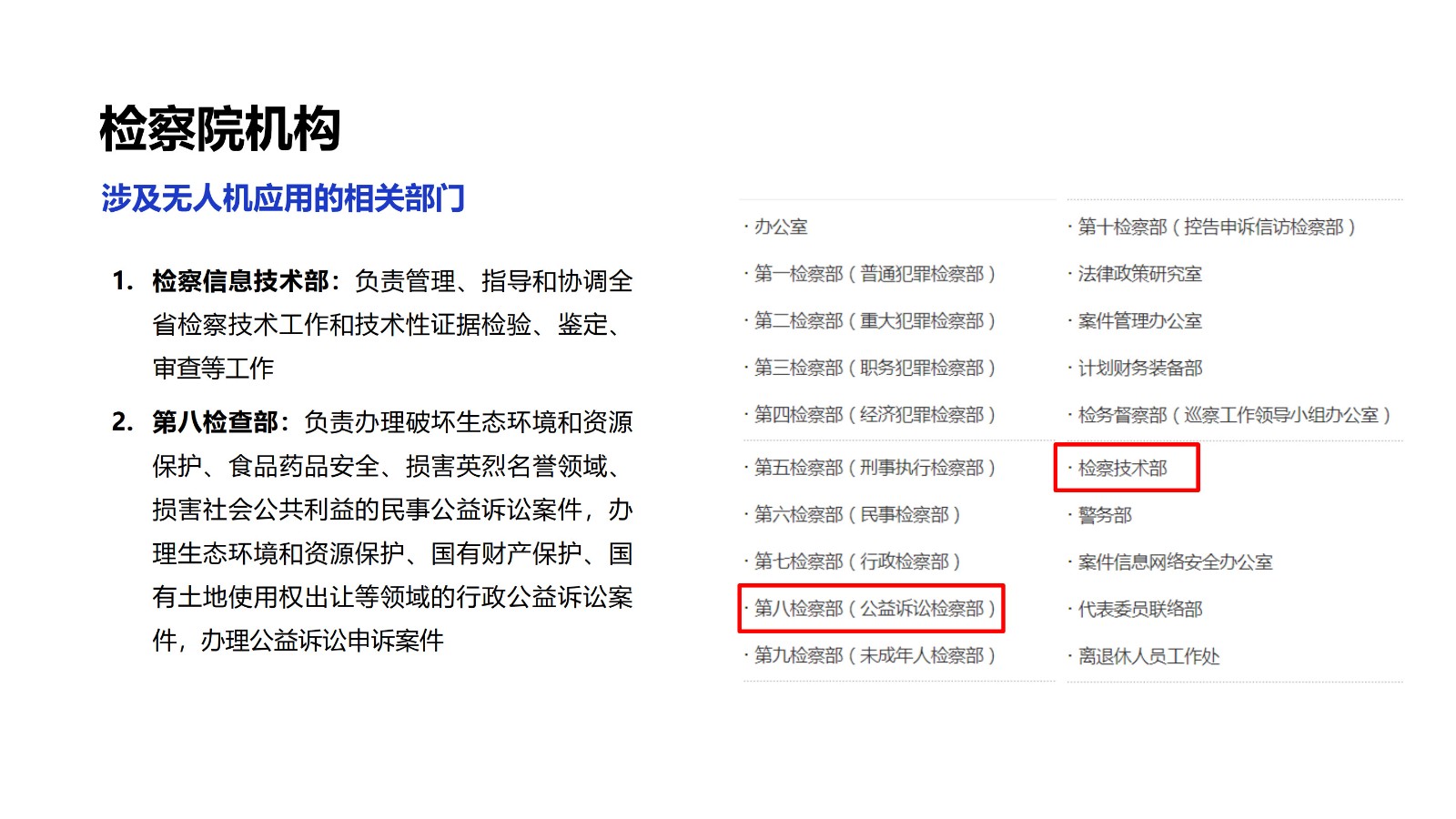Click the highlighted 检察技术部 link
The width and height of the screenshot is (1456, 819).
[1122, 468]
